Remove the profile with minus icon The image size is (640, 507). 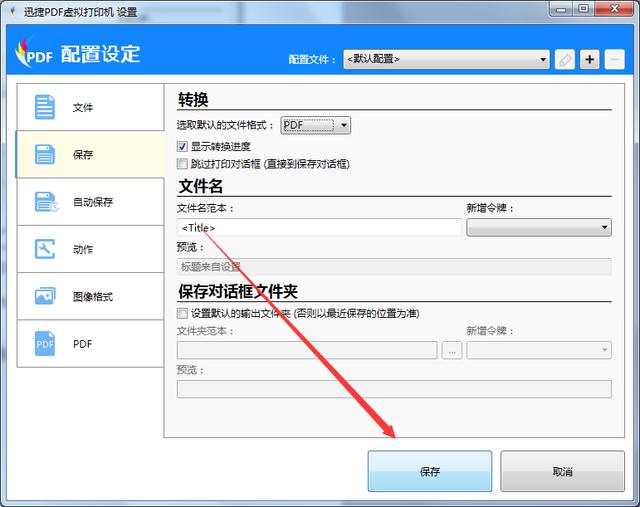613,59
